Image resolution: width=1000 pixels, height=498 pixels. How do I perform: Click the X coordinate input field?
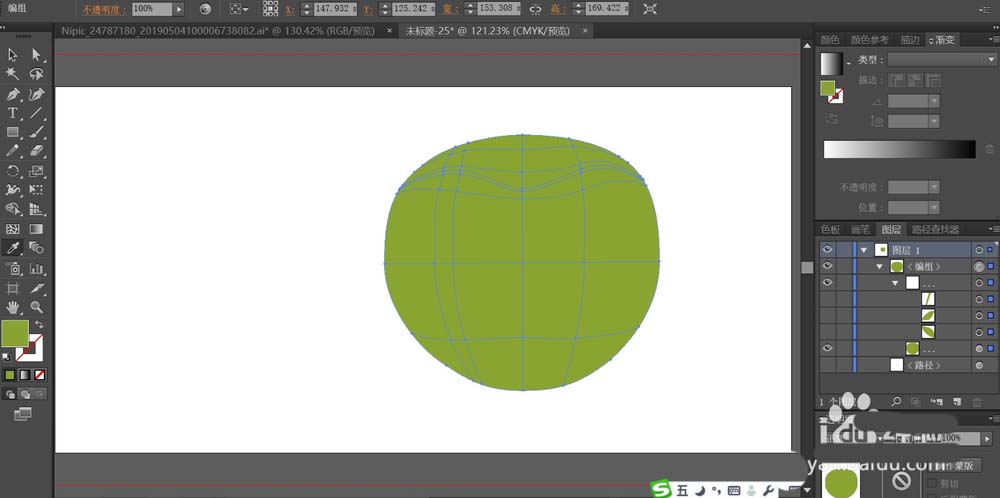(334, 9)
